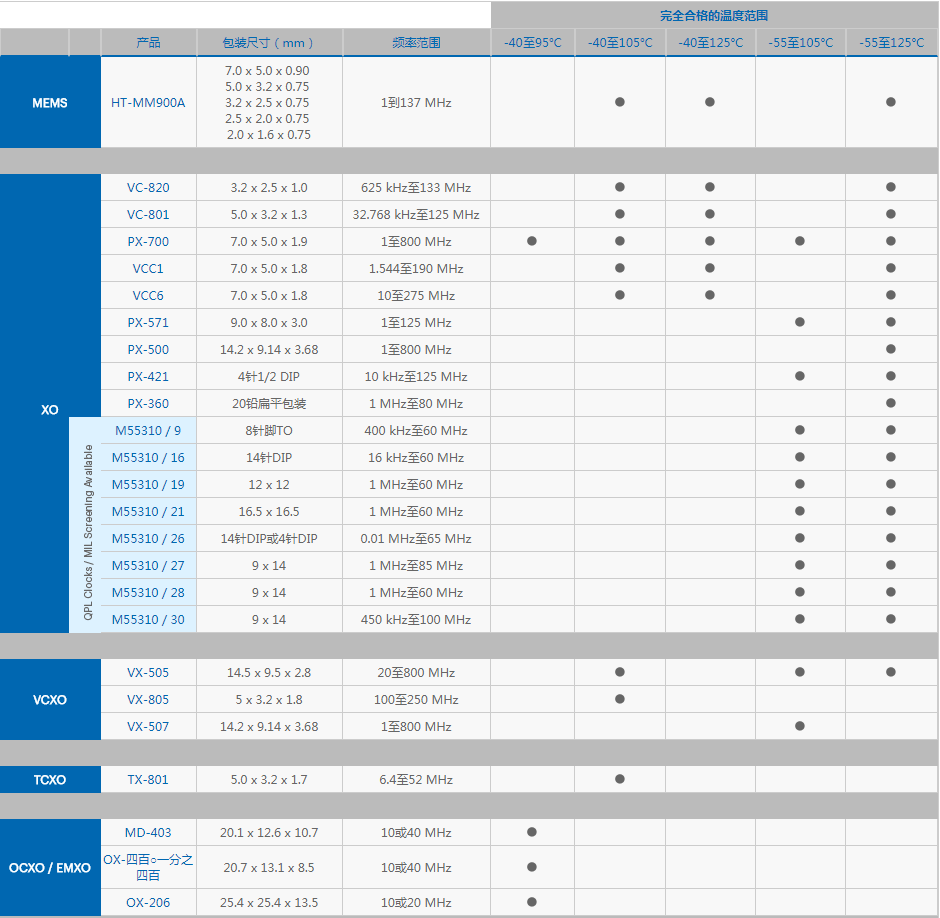Click the MD-403 product link
The height and width of the screenshot is (918, 940).
pos(148,832)
